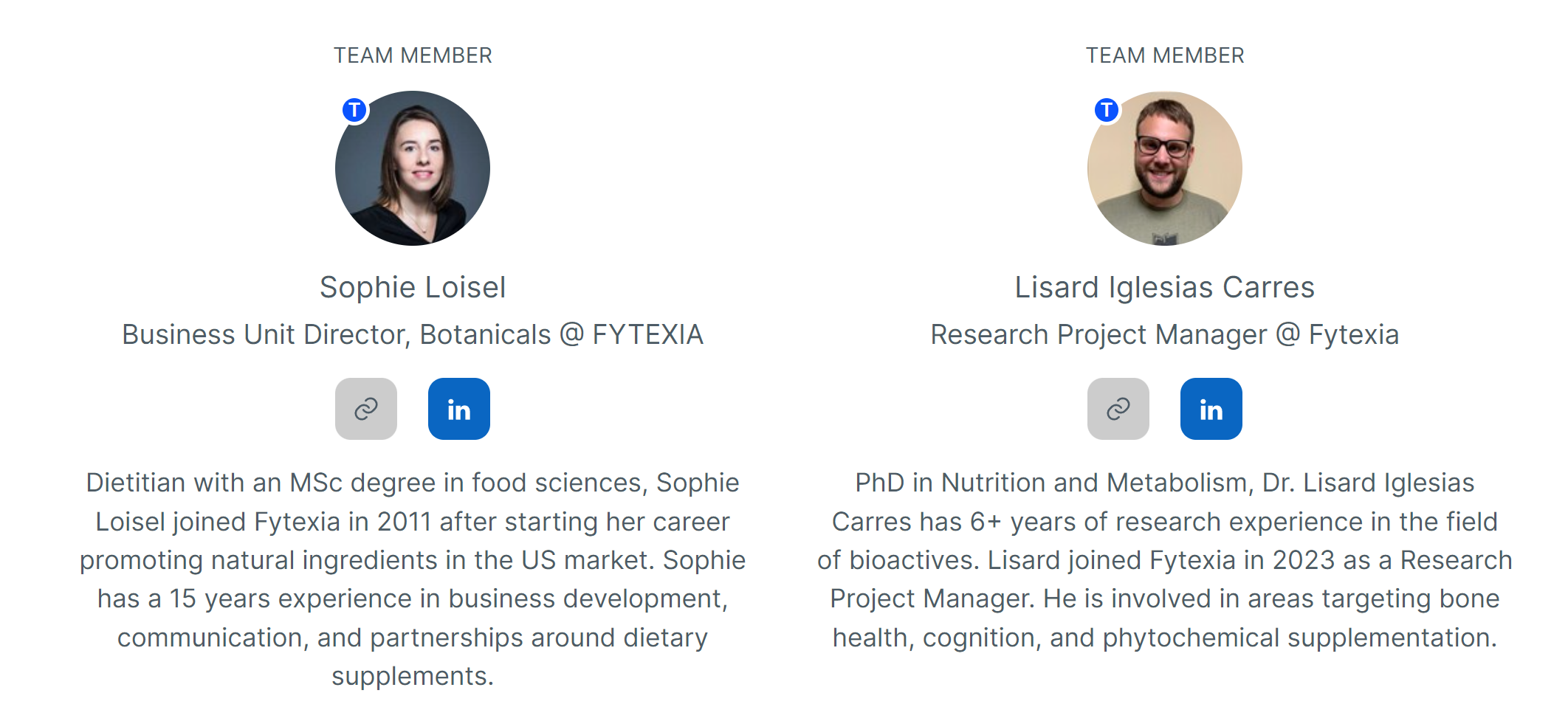Viewport: 1568px width, 707px height.
Task: Click the left TEAM MEMBER label
Action: coord(413,55)
